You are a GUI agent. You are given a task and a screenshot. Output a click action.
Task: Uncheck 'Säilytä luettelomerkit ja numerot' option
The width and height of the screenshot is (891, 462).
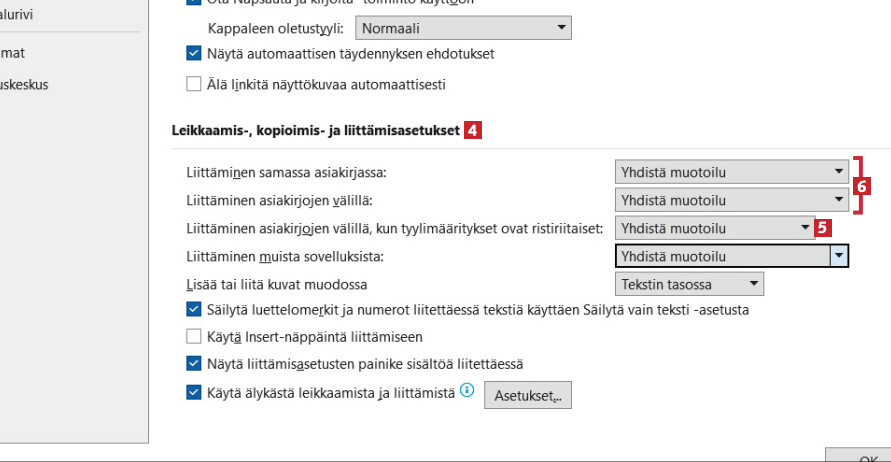click(194, 310)
